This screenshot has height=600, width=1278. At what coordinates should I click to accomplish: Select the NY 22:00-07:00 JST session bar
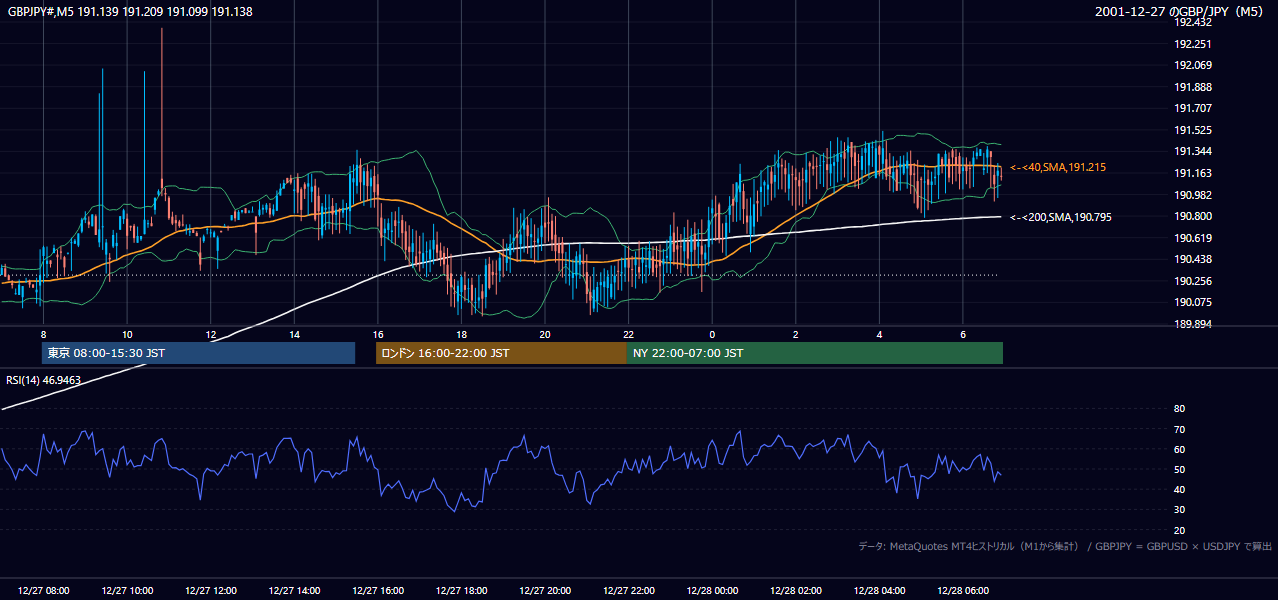click(815, 353)
